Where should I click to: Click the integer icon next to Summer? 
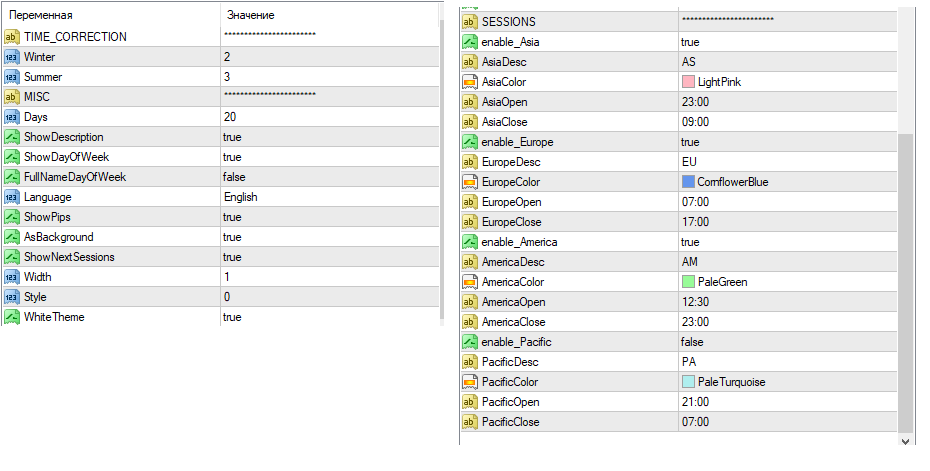point(11,77)
